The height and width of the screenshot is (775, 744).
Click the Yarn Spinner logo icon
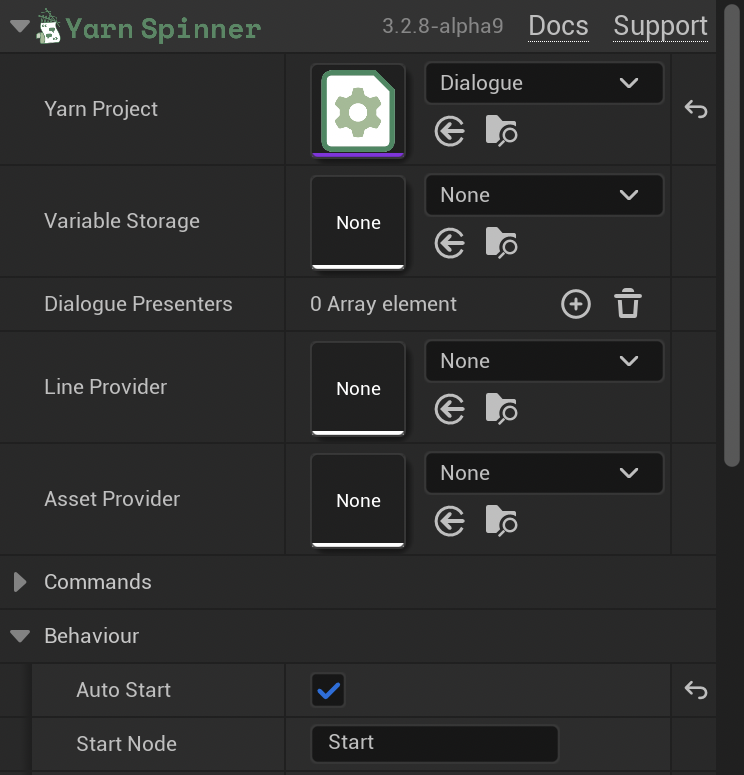pos(48,27)
